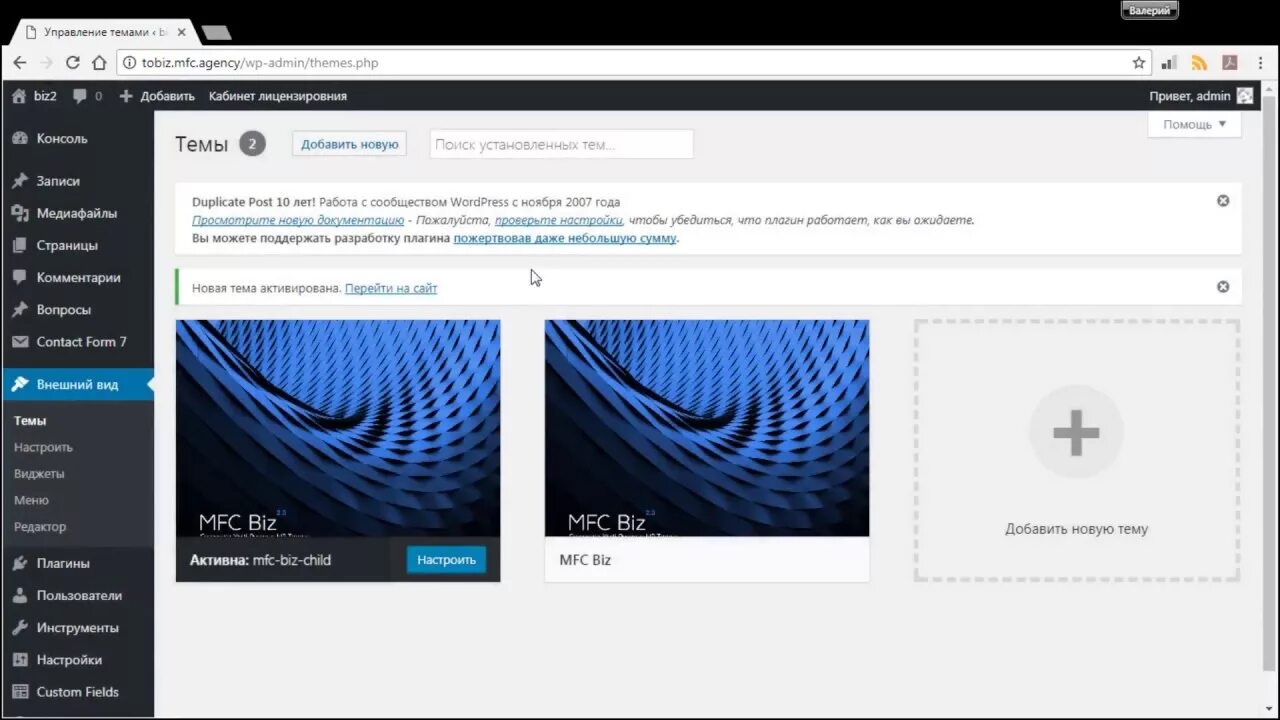Focus the installed themes search field
1280x720 pixels.
click(561, 144)
